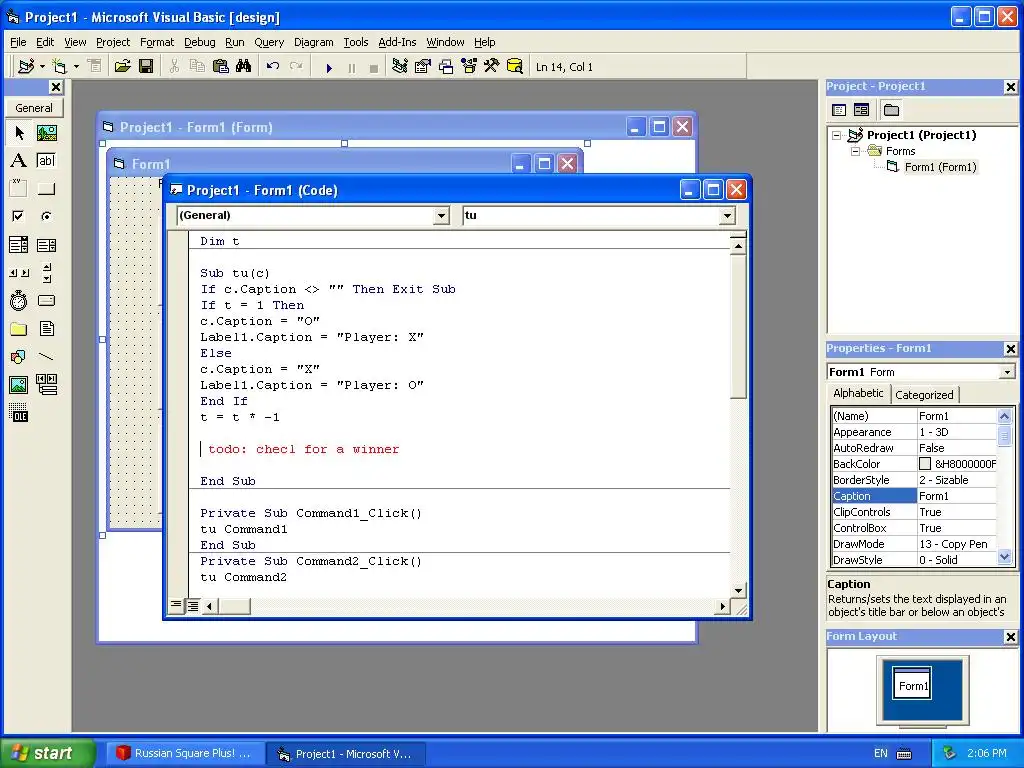
Task: Select the BorderStyle property row
Action: point(914,480)
